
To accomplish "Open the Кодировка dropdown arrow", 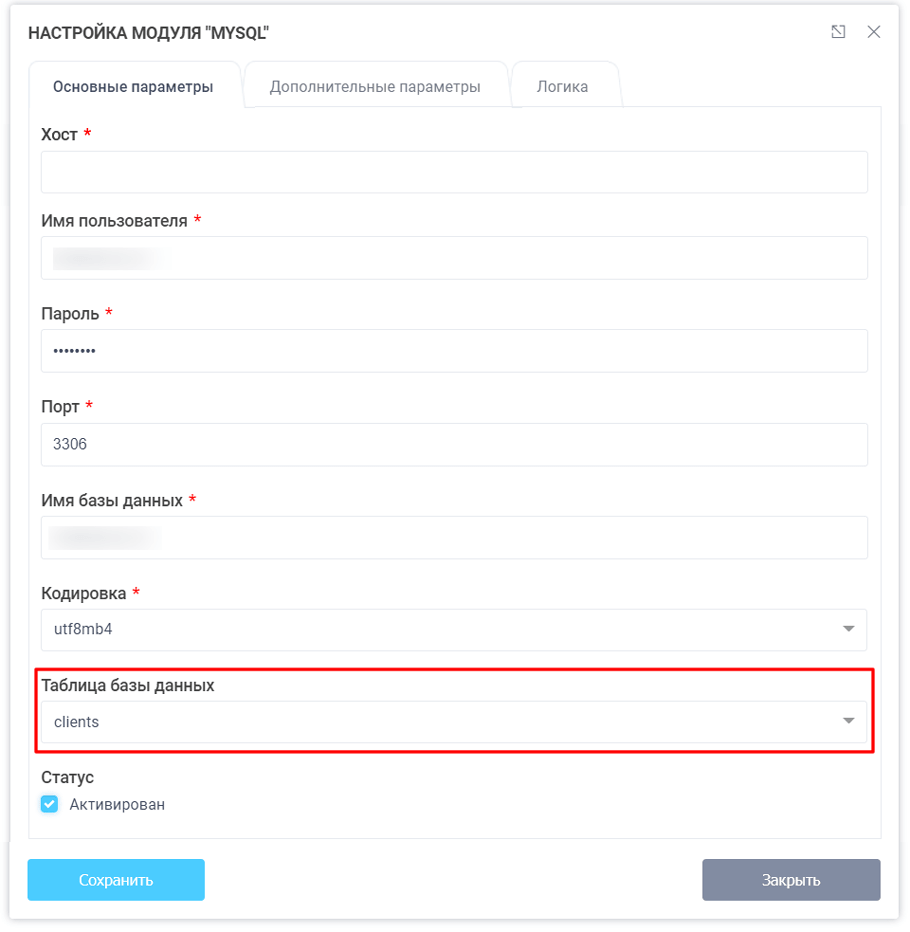I will tap(848, 630).
